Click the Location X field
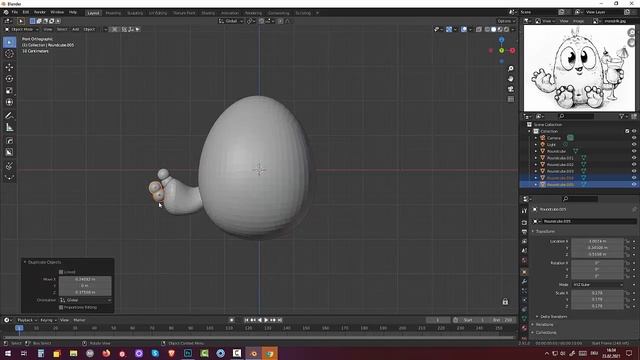640x360 pixels. click(598, 241)
